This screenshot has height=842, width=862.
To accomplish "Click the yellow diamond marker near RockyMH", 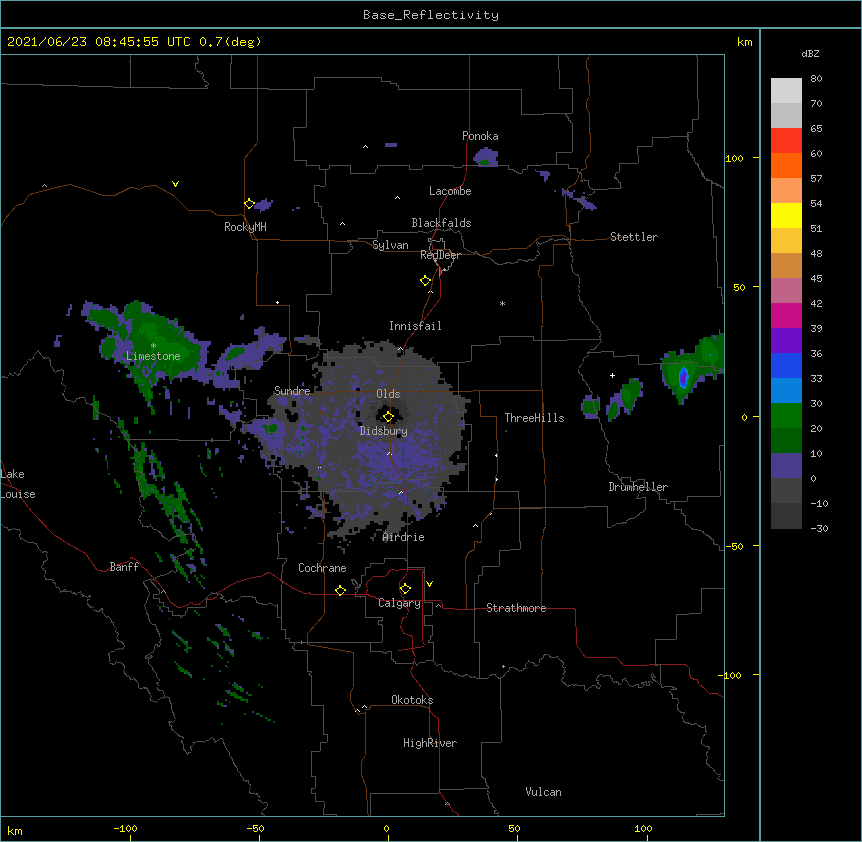I will (250, 204).
